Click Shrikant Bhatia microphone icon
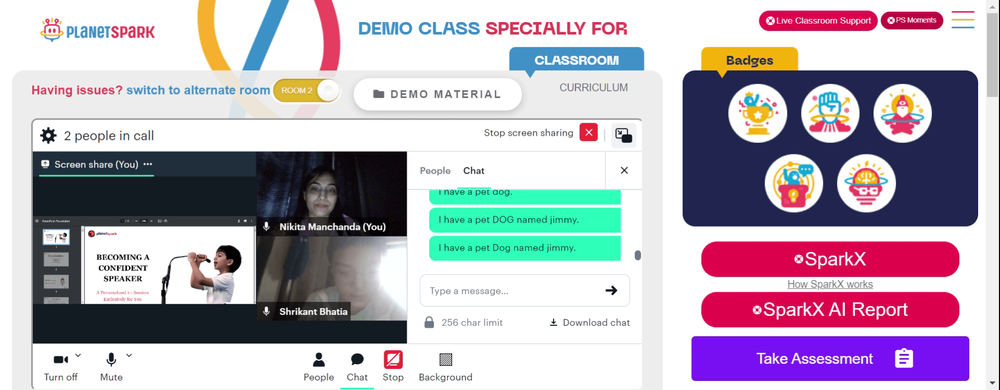This screenshot has width=1000, height=390. 267,312
